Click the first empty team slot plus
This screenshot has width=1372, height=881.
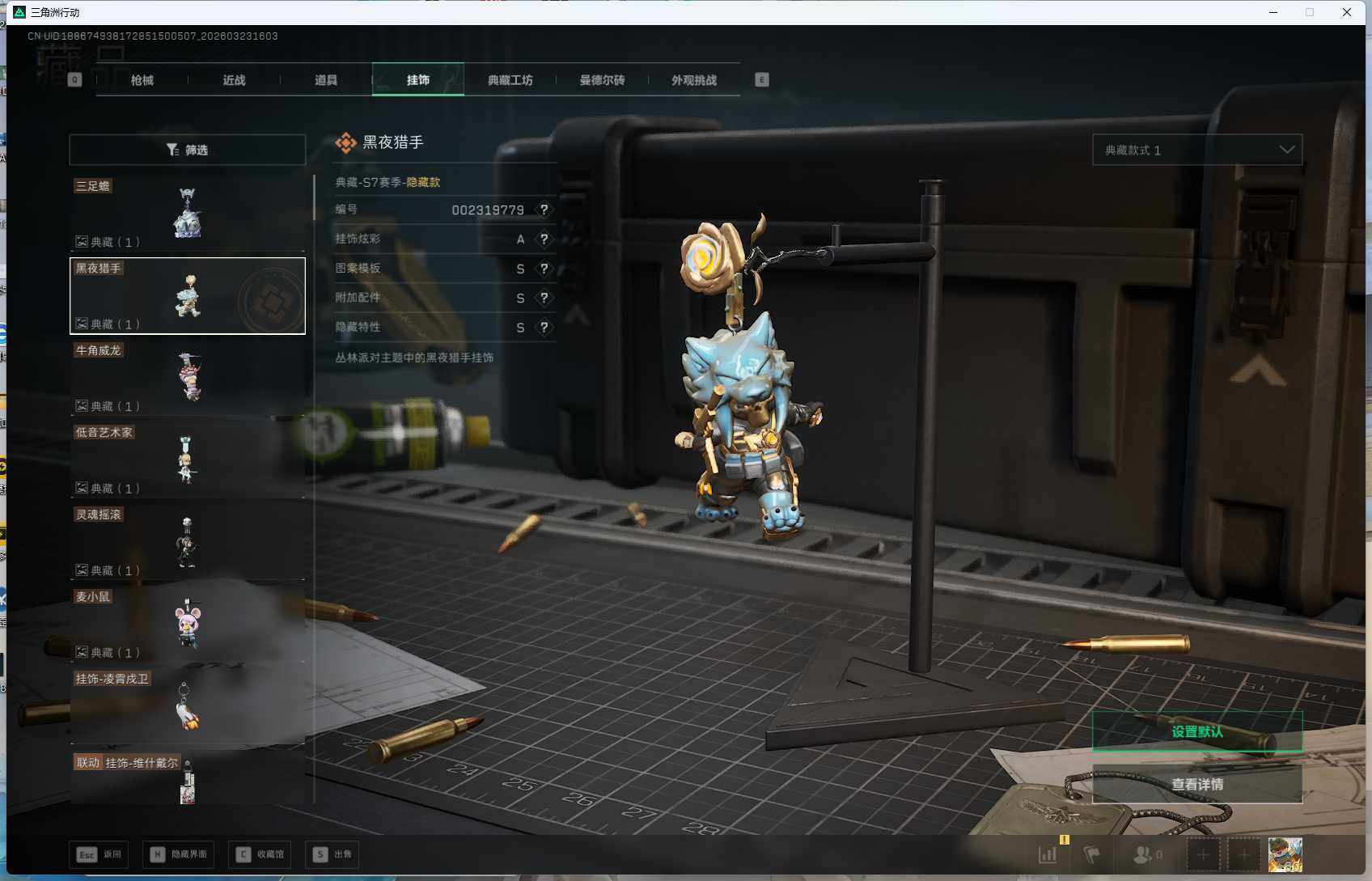coord(1203,854)
